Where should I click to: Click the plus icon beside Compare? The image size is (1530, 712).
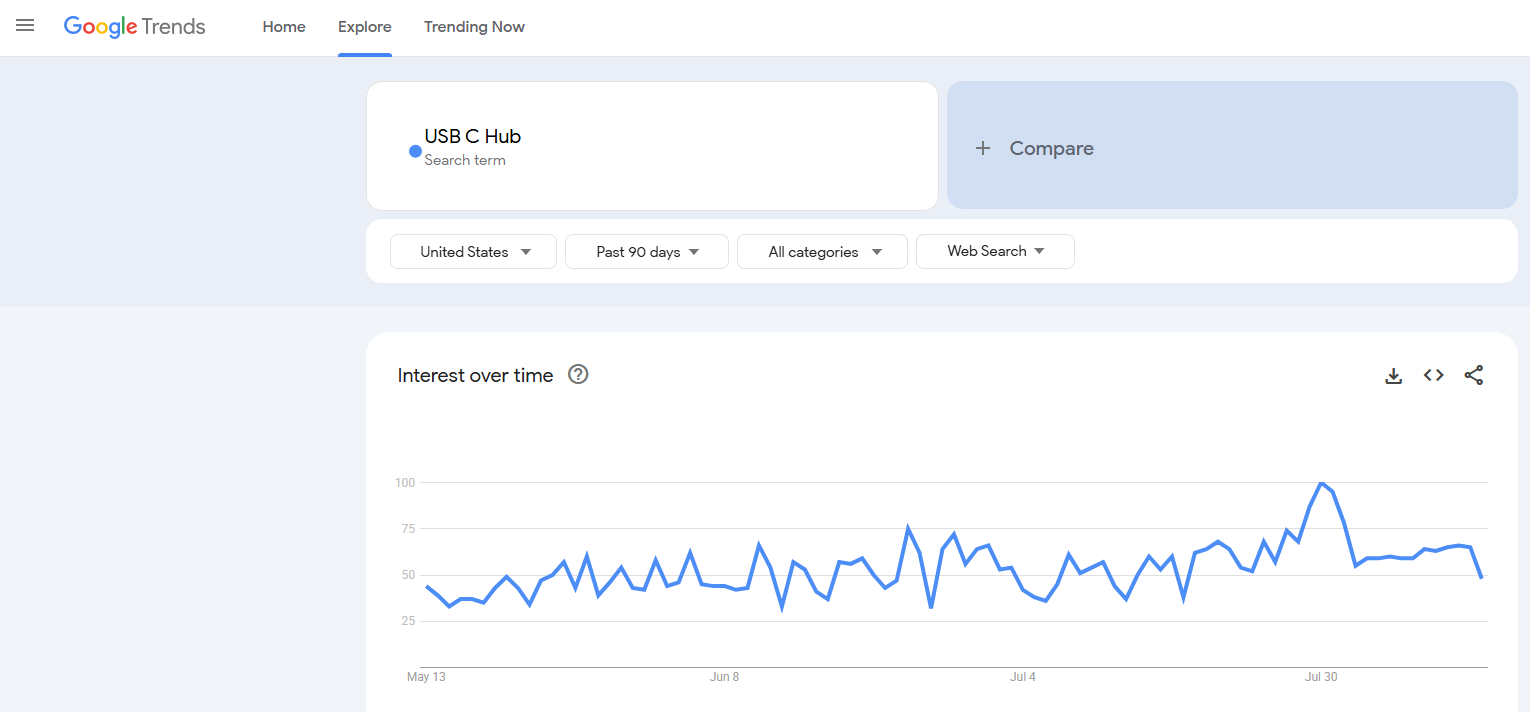983,148
